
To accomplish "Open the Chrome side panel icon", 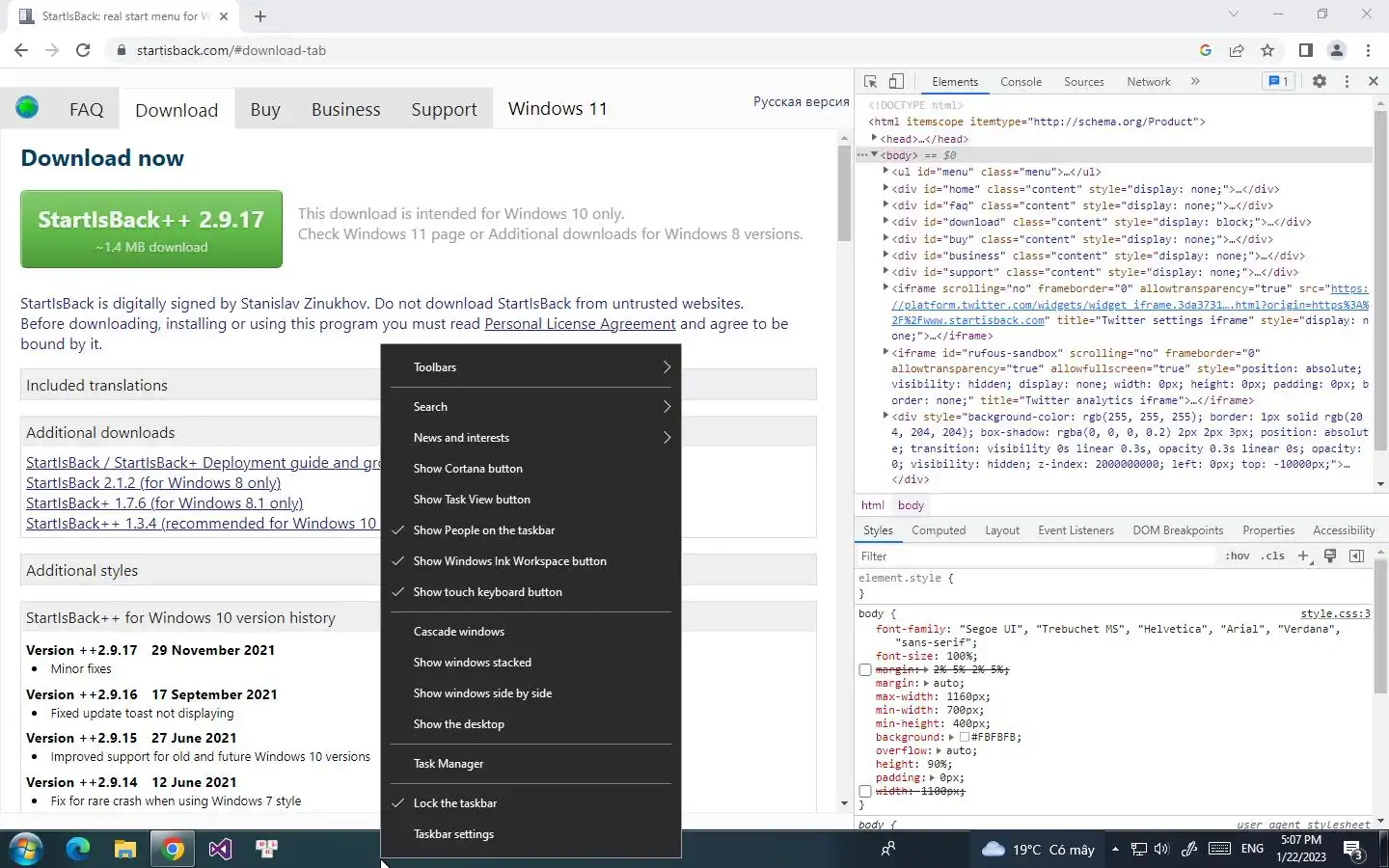I will click(x=1305, y=50).
